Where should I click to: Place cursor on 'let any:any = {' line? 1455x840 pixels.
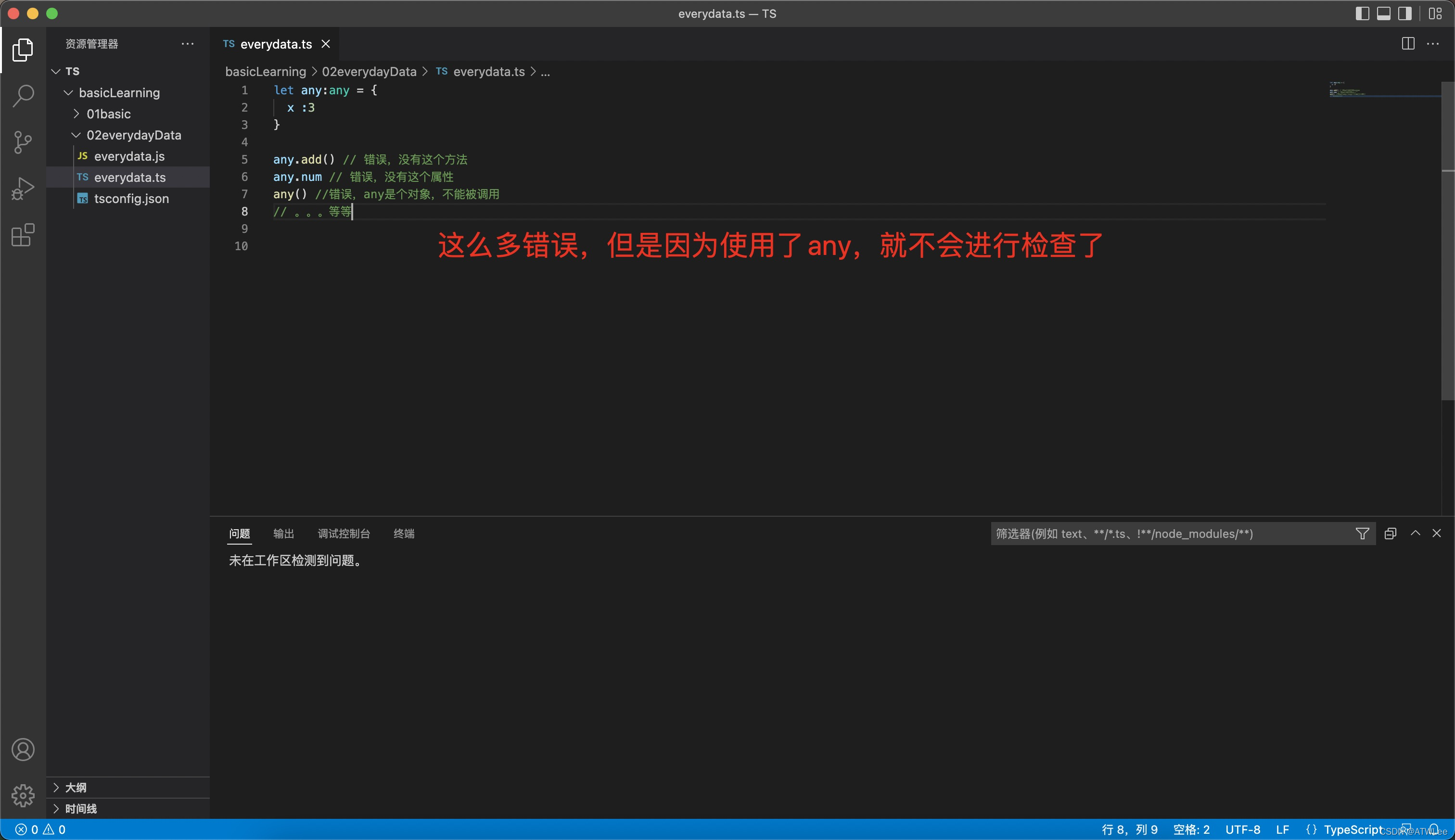[325, 90]
